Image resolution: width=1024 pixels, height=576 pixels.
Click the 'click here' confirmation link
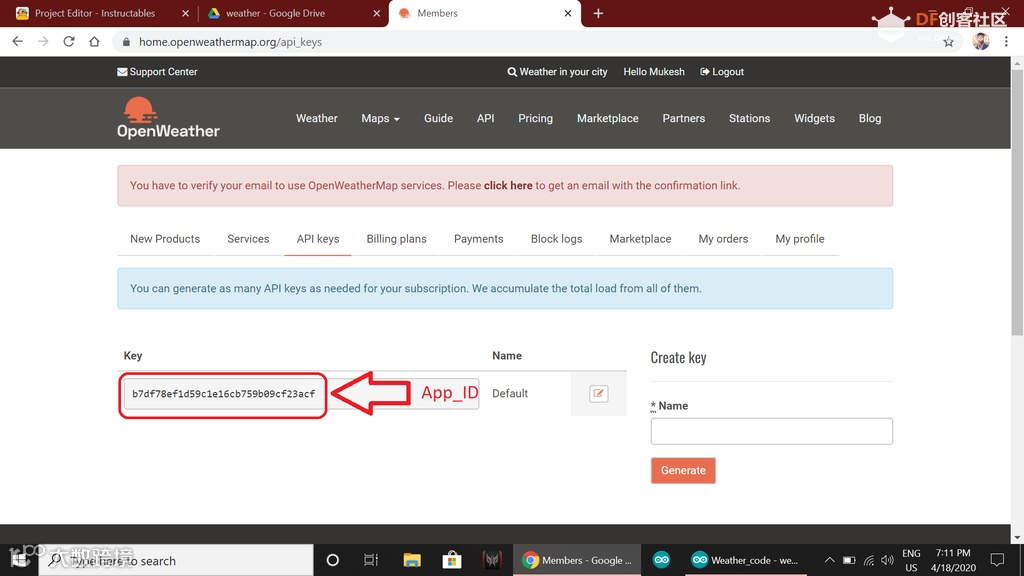[x=508, y=185]
